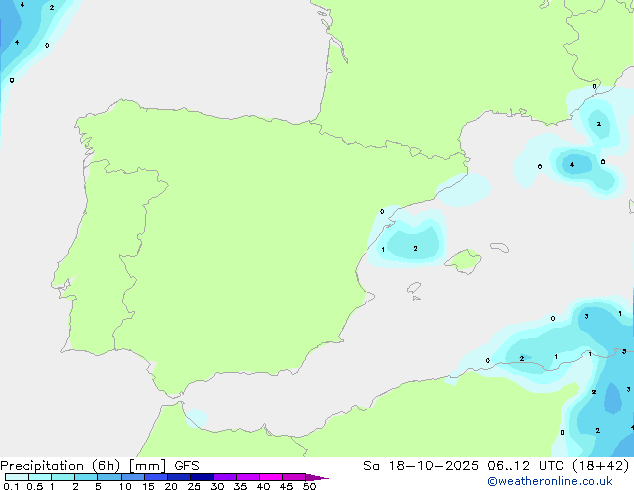Image resolution: width=634 pixels, height=490 pixels.
Task: Click the 0.1–0.5 mm legend color swatch
Action: (17, 477)
